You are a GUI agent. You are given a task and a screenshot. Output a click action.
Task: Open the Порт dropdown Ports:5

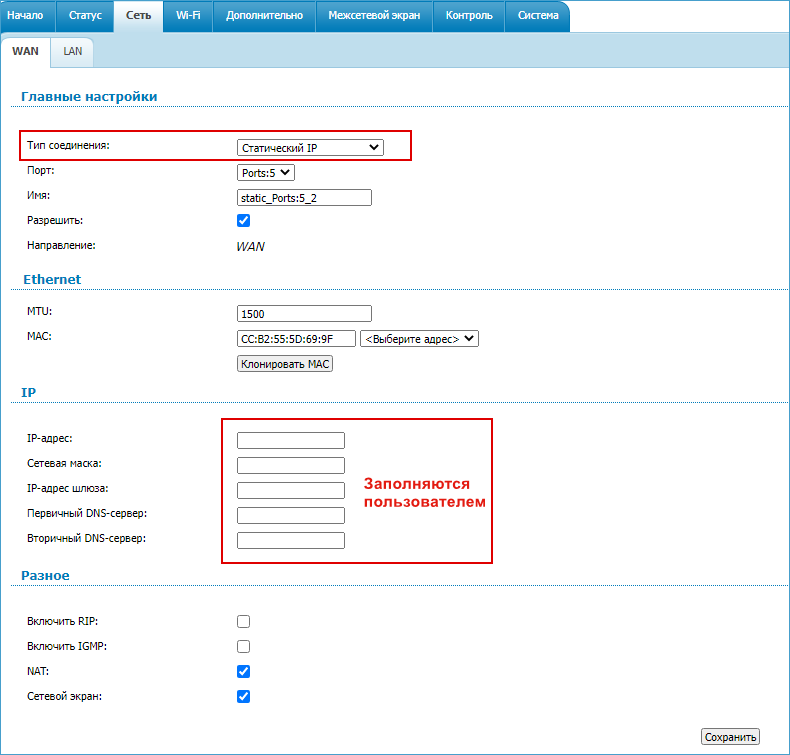click(x=266, y=173)
